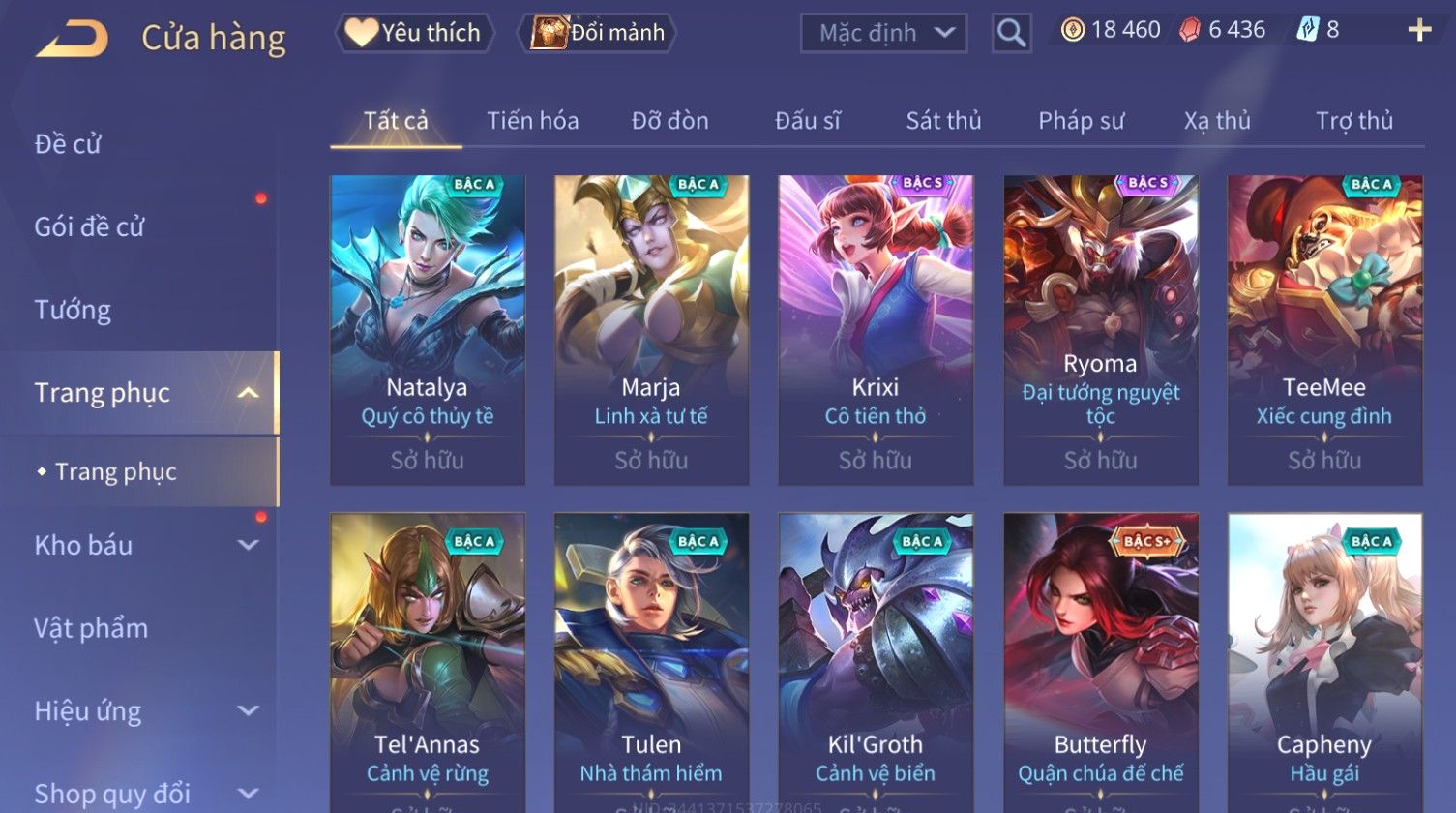Click the golden back arrow icon
The width and height of the screenshot is (1456, 813).
coord(73,39)
